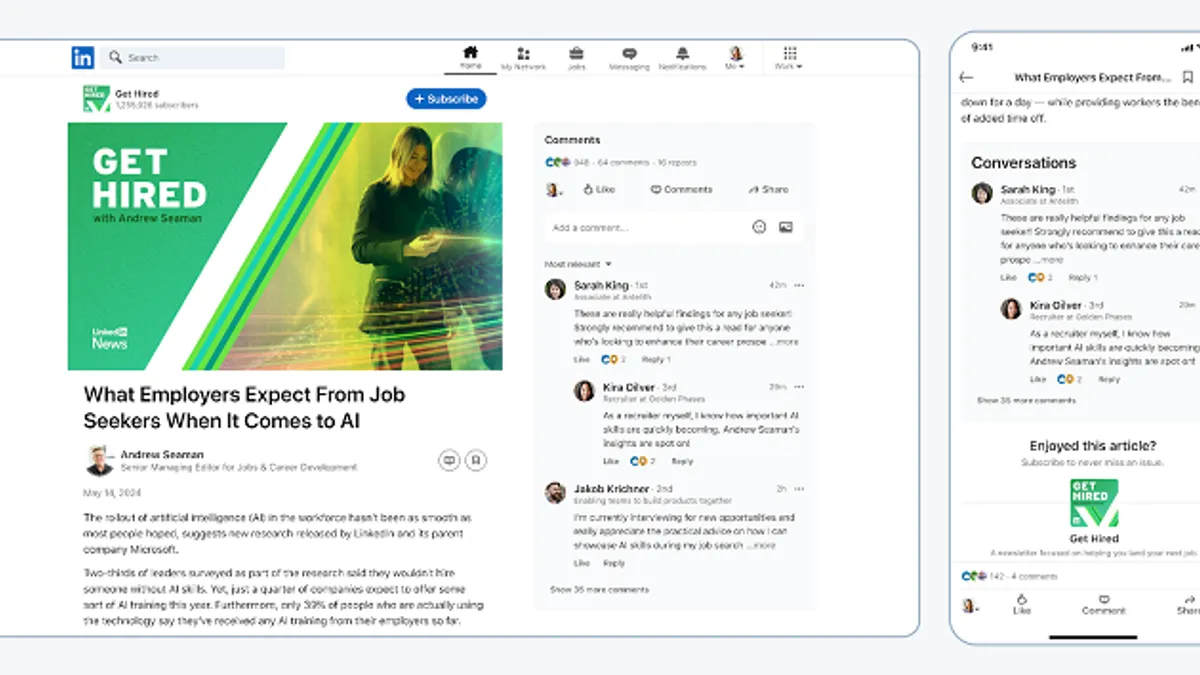Attach image icon in comment box
The image size is (1200, 675).
[786, 227]
